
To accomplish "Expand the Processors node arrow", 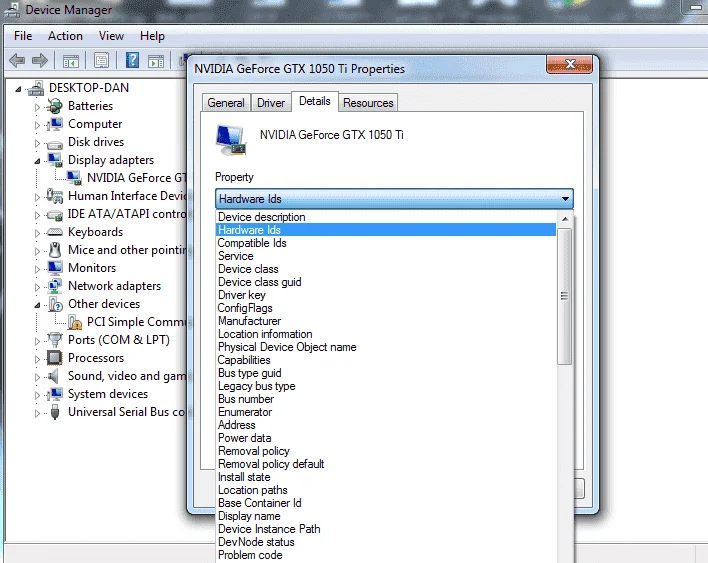I will [x=37, y=359].
